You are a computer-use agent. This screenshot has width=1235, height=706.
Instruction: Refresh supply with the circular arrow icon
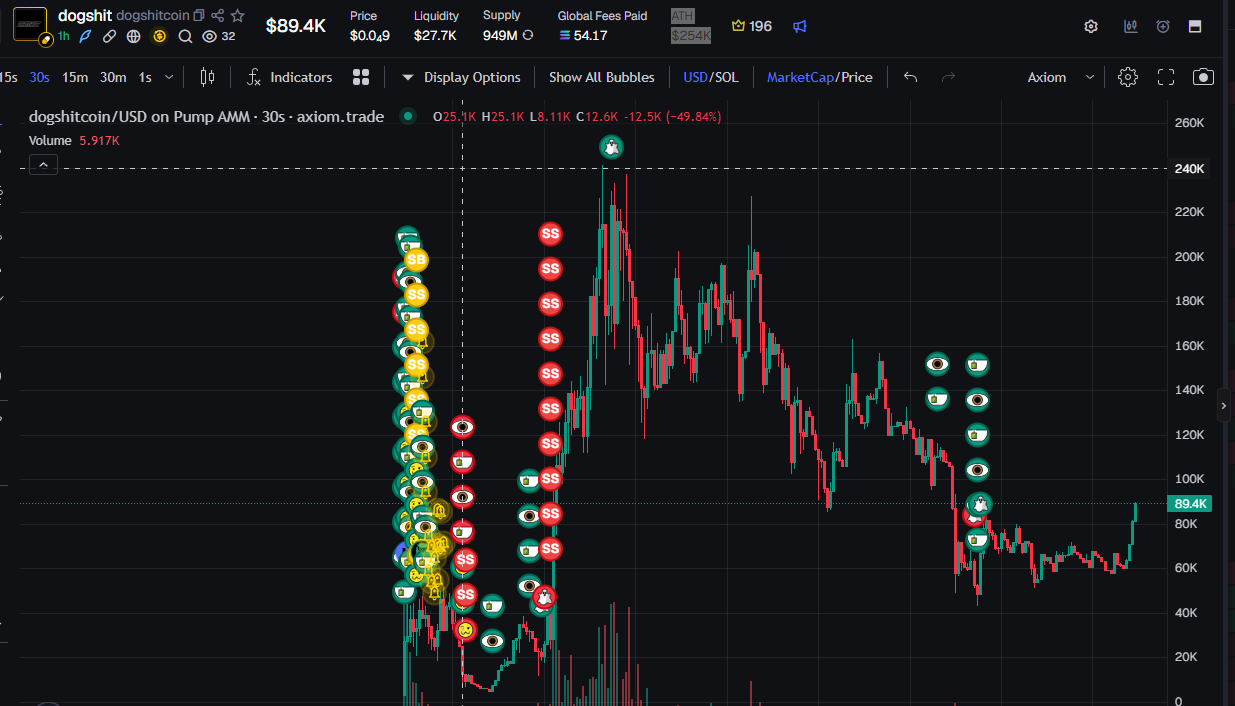click(x=528, y=35)
